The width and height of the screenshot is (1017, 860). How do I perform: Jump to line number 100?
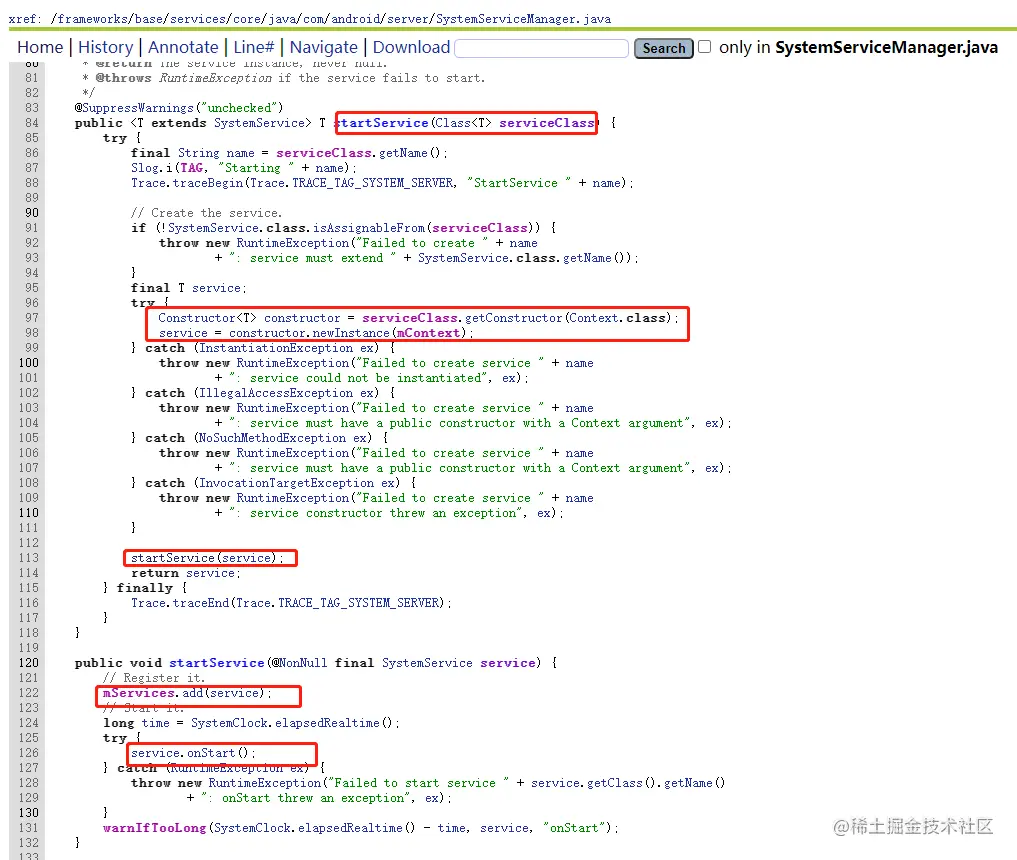(x=29, y=363)
